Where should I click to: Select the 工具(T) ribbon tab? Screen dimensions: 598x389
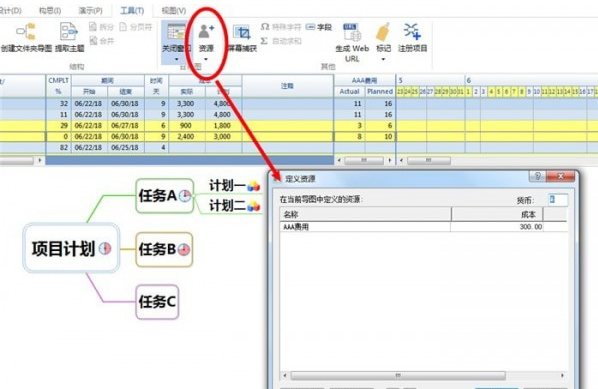(132, 10)
